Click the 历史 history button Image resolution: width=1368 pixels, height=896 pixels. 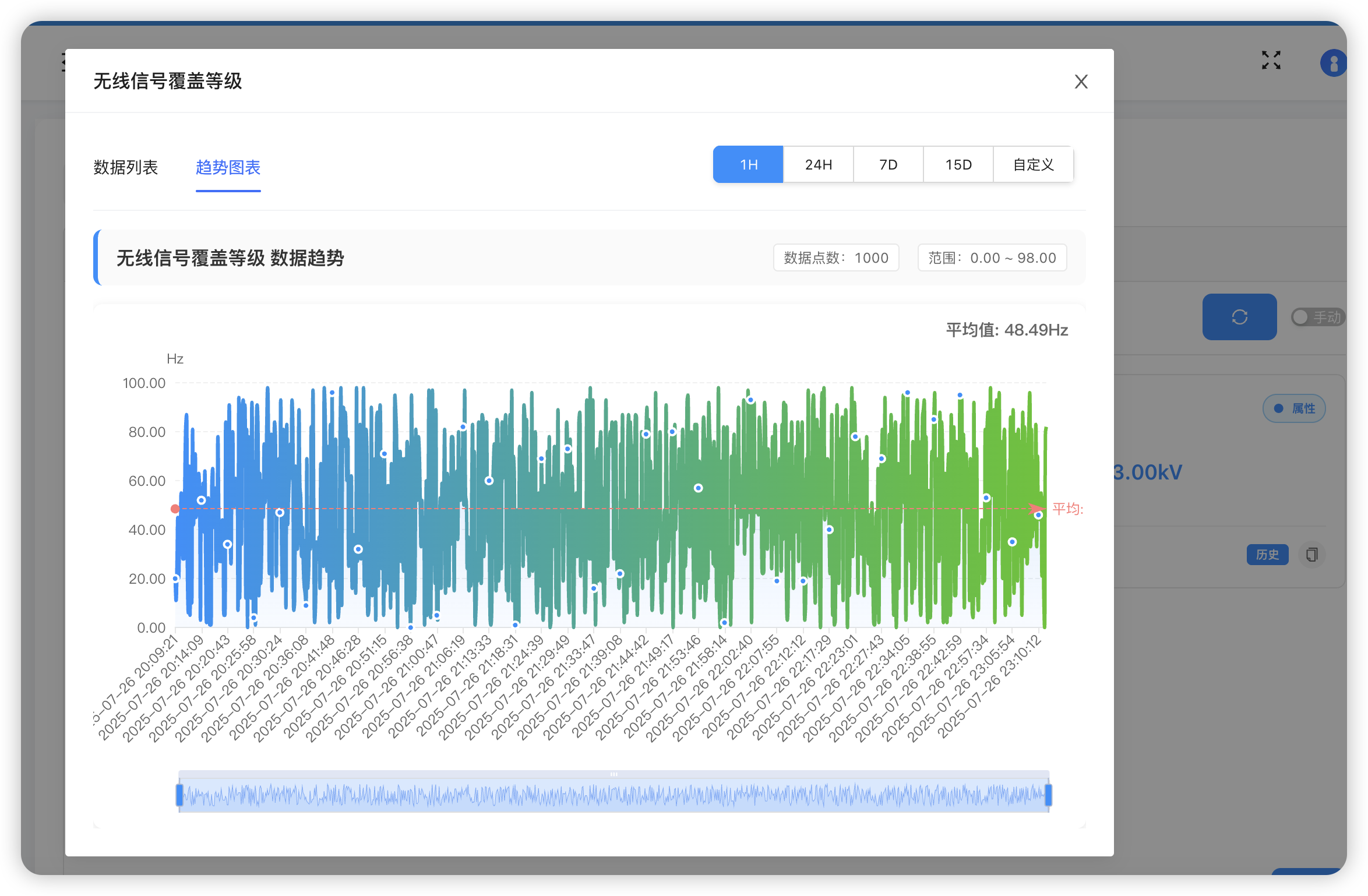[1267, 554]
